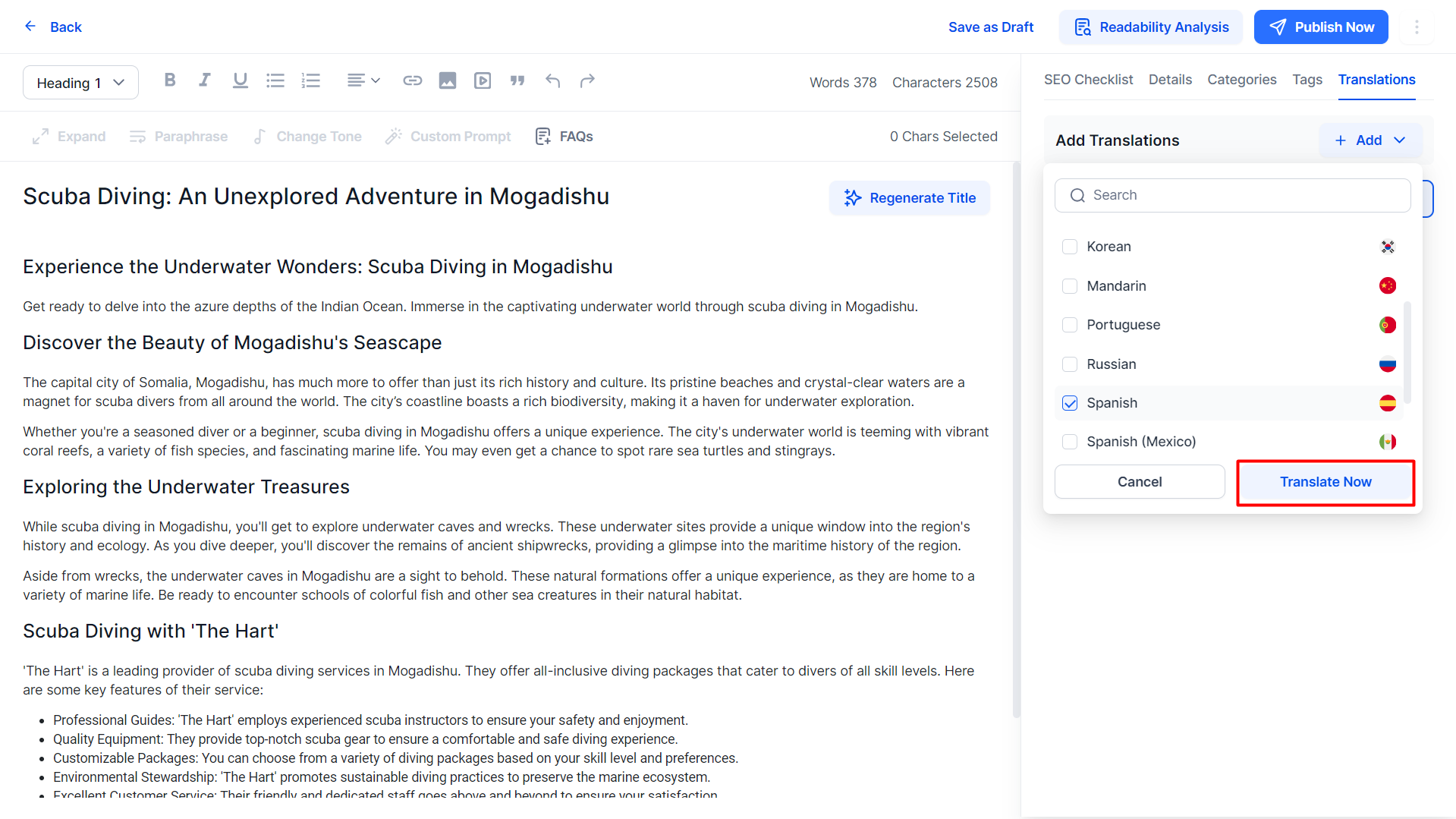Insert a video embed

pyautogui.click(x=483, y=80)
